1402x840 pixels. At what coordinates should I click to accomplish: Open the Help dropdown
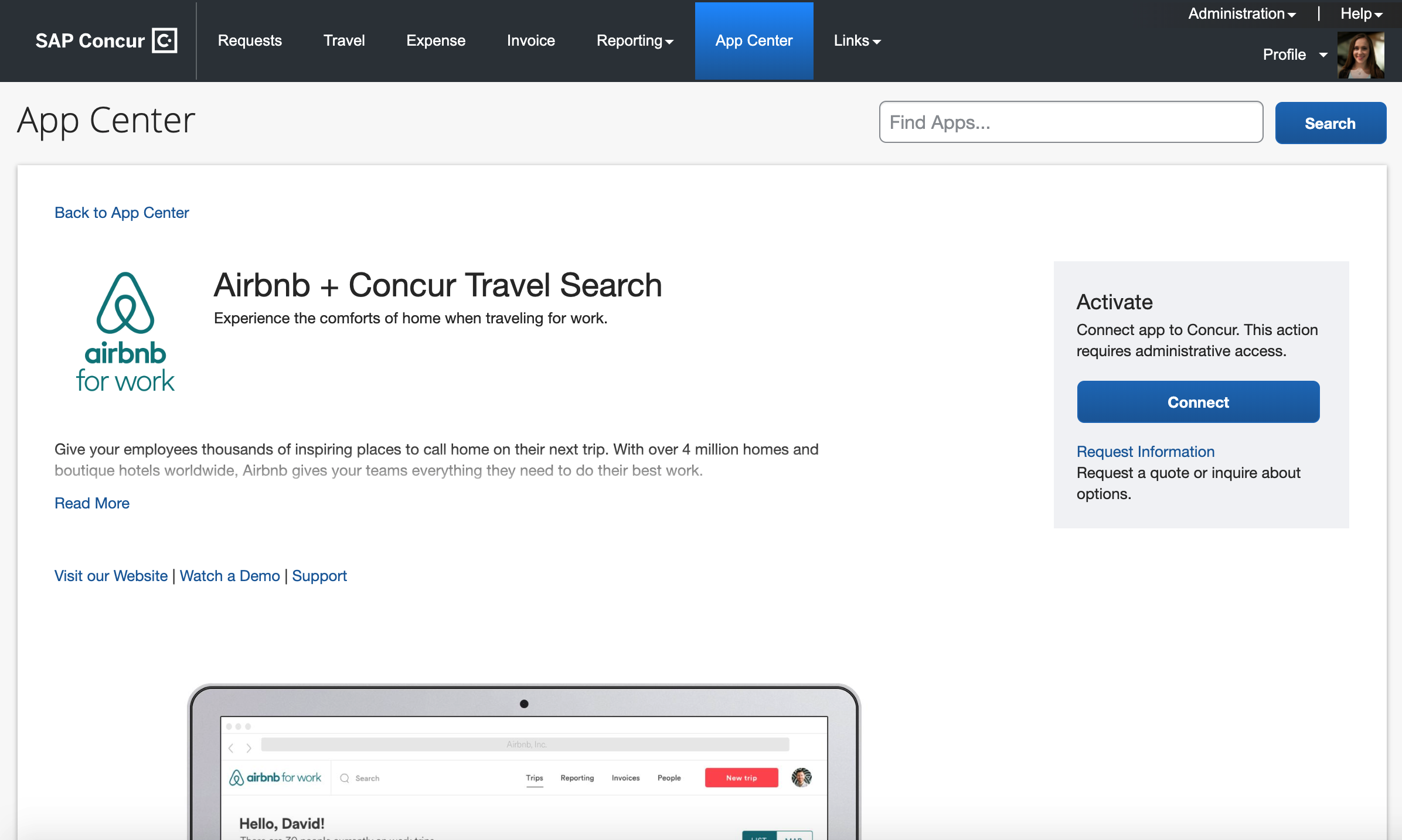1361,13
